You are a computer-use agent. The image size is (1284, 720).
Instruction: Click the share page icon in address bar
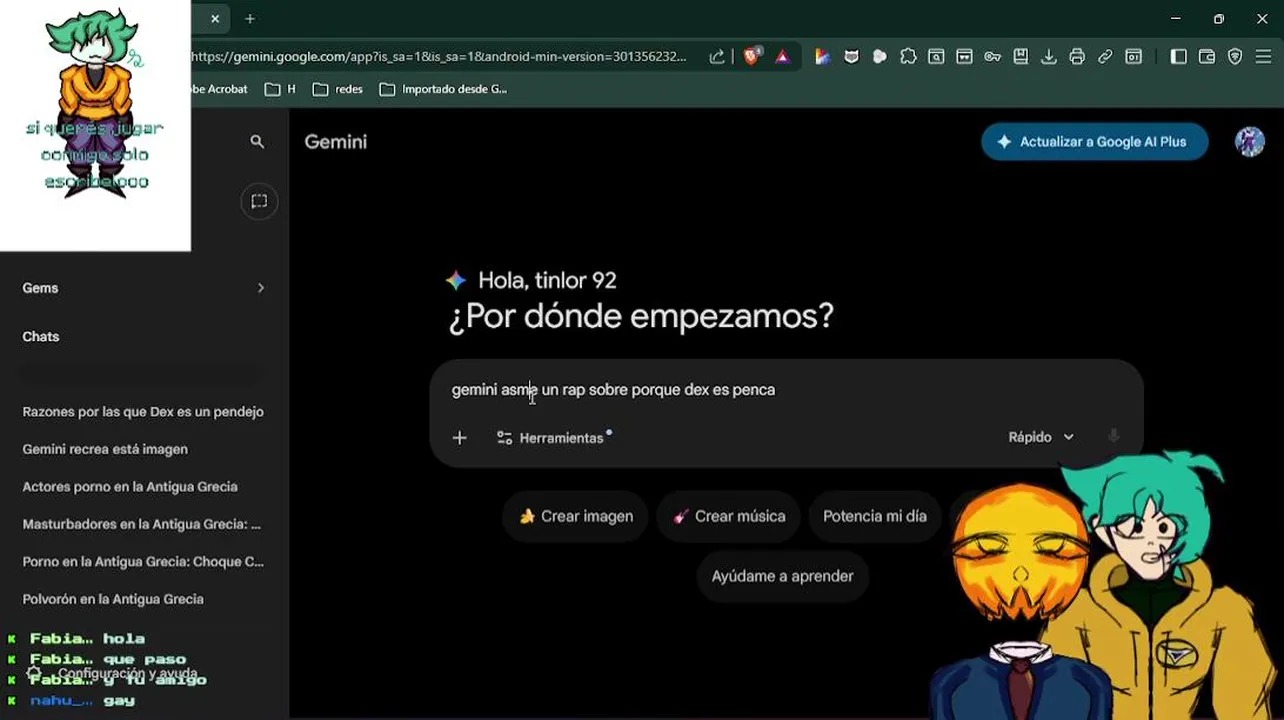pos(717,57)
